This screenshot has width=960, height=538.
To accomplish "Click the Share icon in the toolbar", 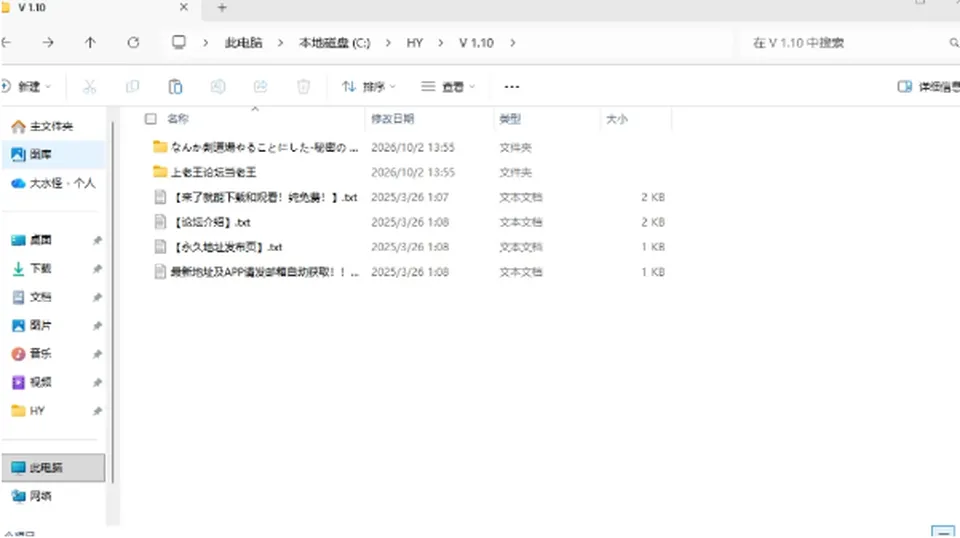I will (x=261, y=87).
